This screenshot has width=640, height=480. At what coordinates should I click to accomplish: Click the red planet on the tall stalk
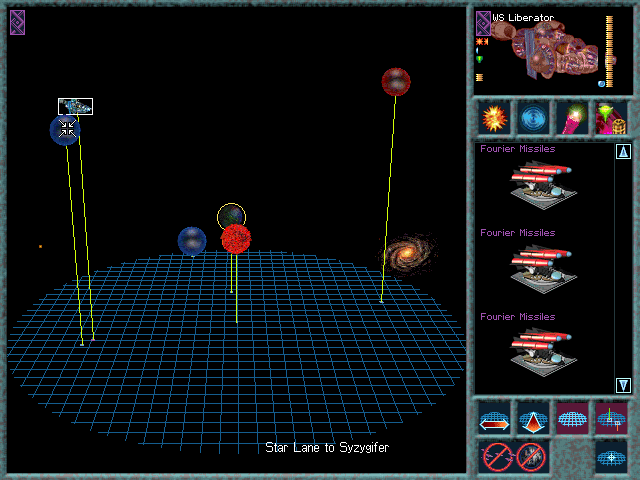396,82
